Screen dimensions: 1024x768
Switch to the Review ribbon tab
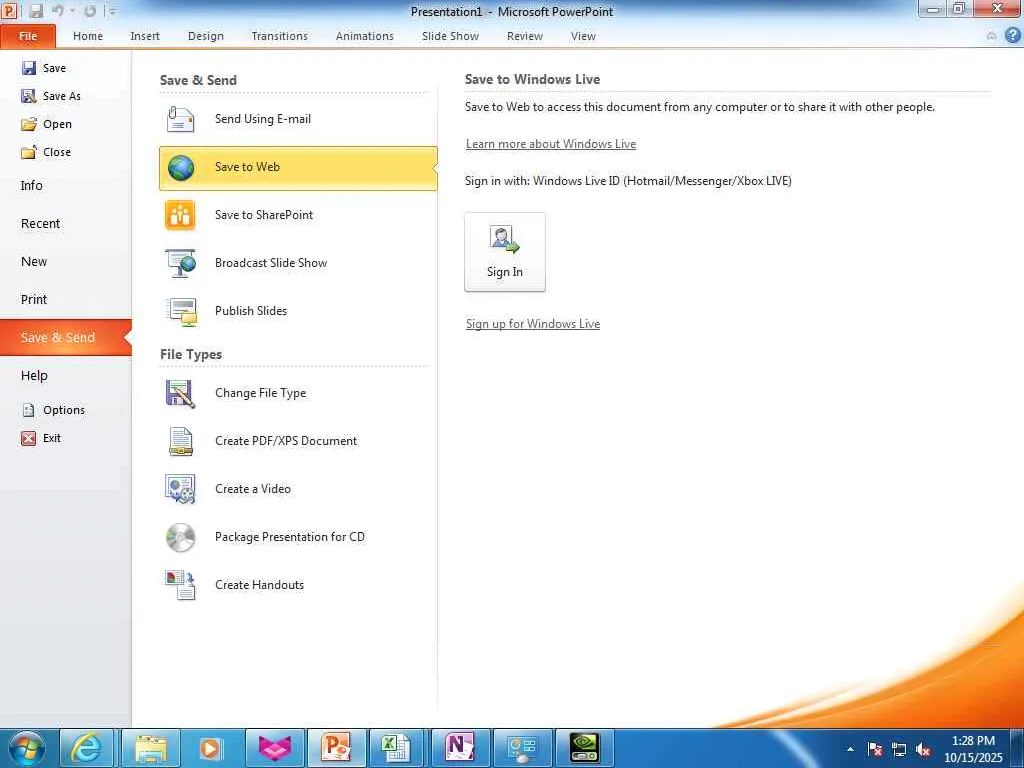point(524,36)
